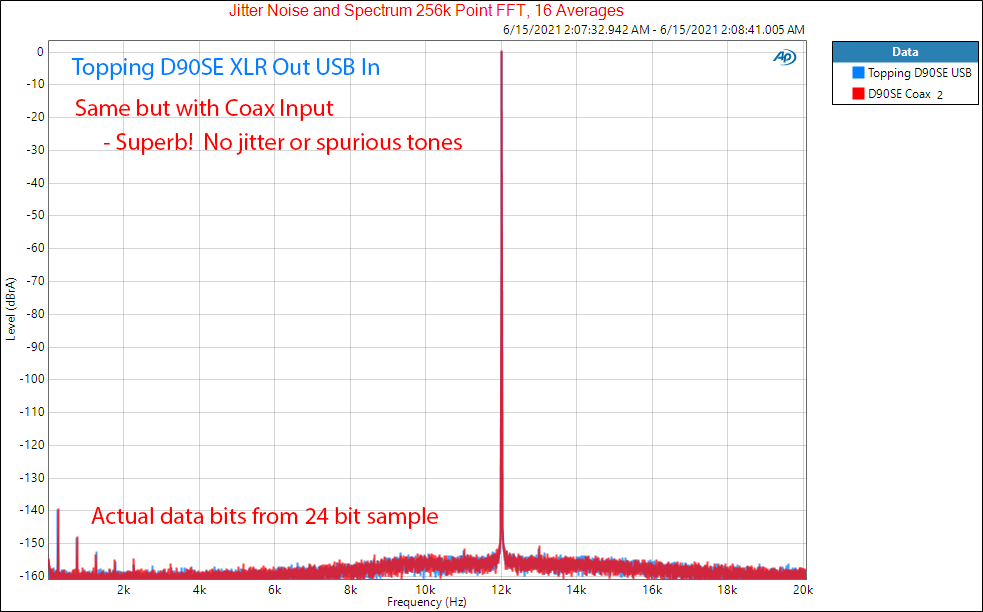Viewport: 983px width, 612px height.
Task: Click the 20k frequency tick label
Action: 803,589
